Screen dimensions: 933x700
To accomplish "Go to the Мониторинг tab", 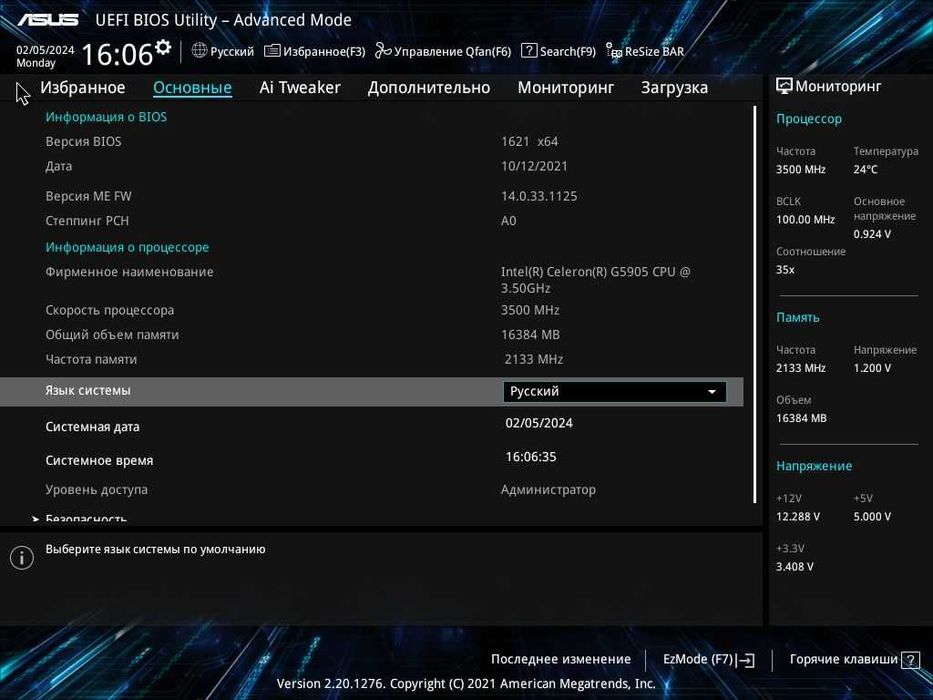I will 566,88.
